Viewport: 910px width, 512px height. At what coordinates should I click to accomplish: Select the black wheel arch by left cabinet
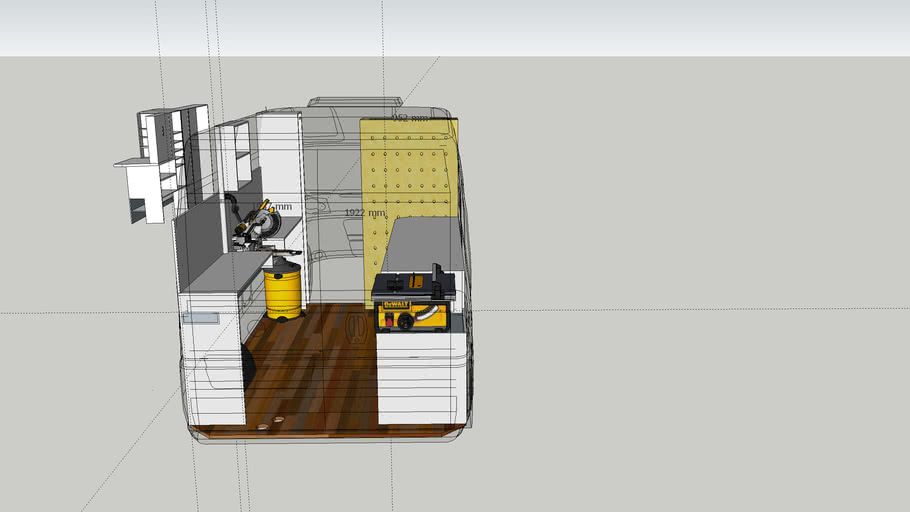point(248,368)
